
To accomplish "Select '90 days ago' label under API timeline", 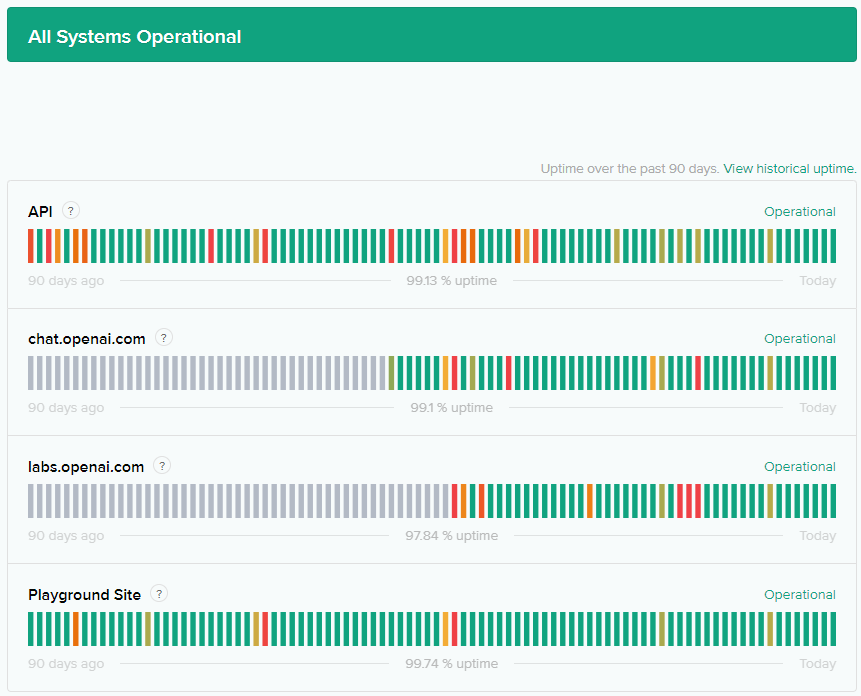I will [x=66, y=280].
